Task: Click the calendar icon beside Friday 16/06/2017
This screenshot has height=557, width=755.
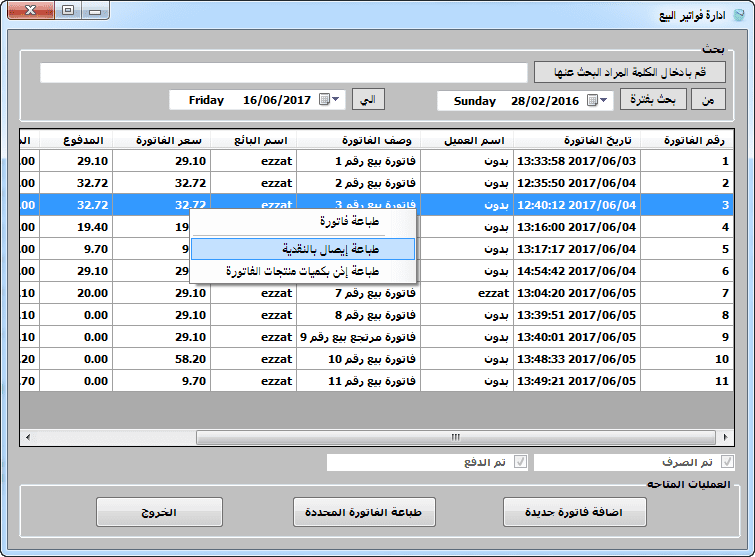Action: 324,100
